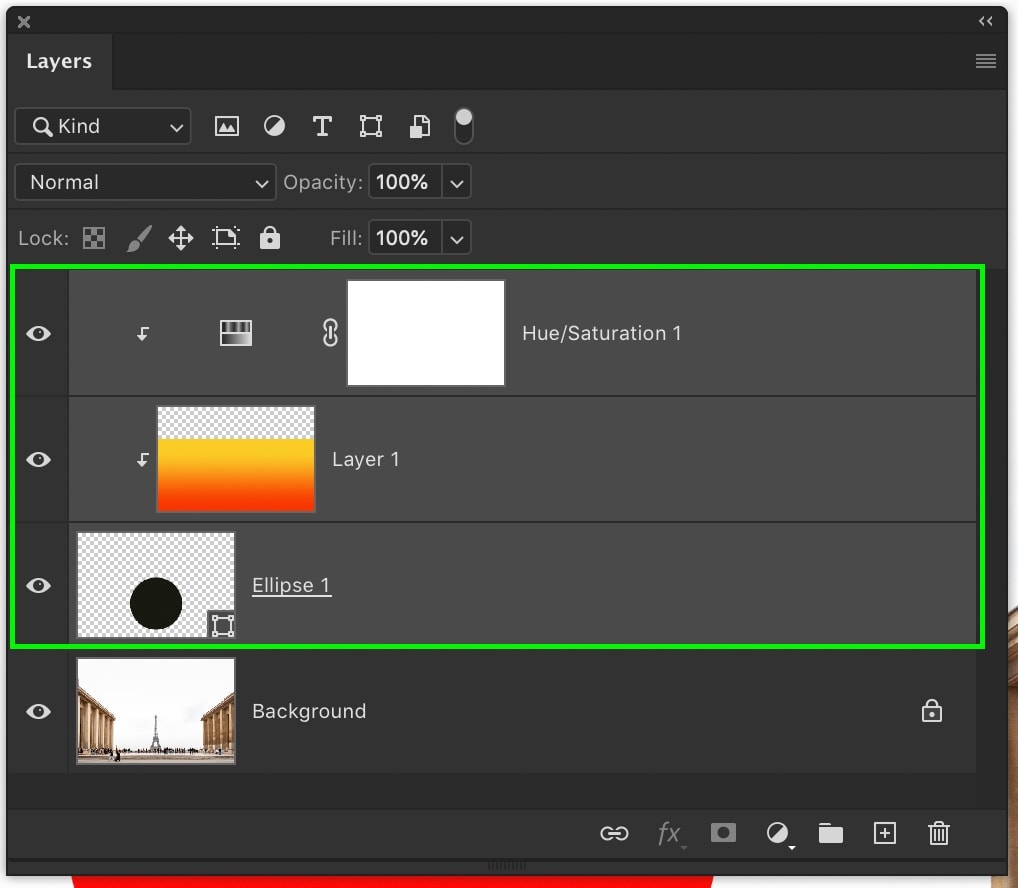Delete a layer using the trash icon
1018x888 pixels.
coord(938,833)
